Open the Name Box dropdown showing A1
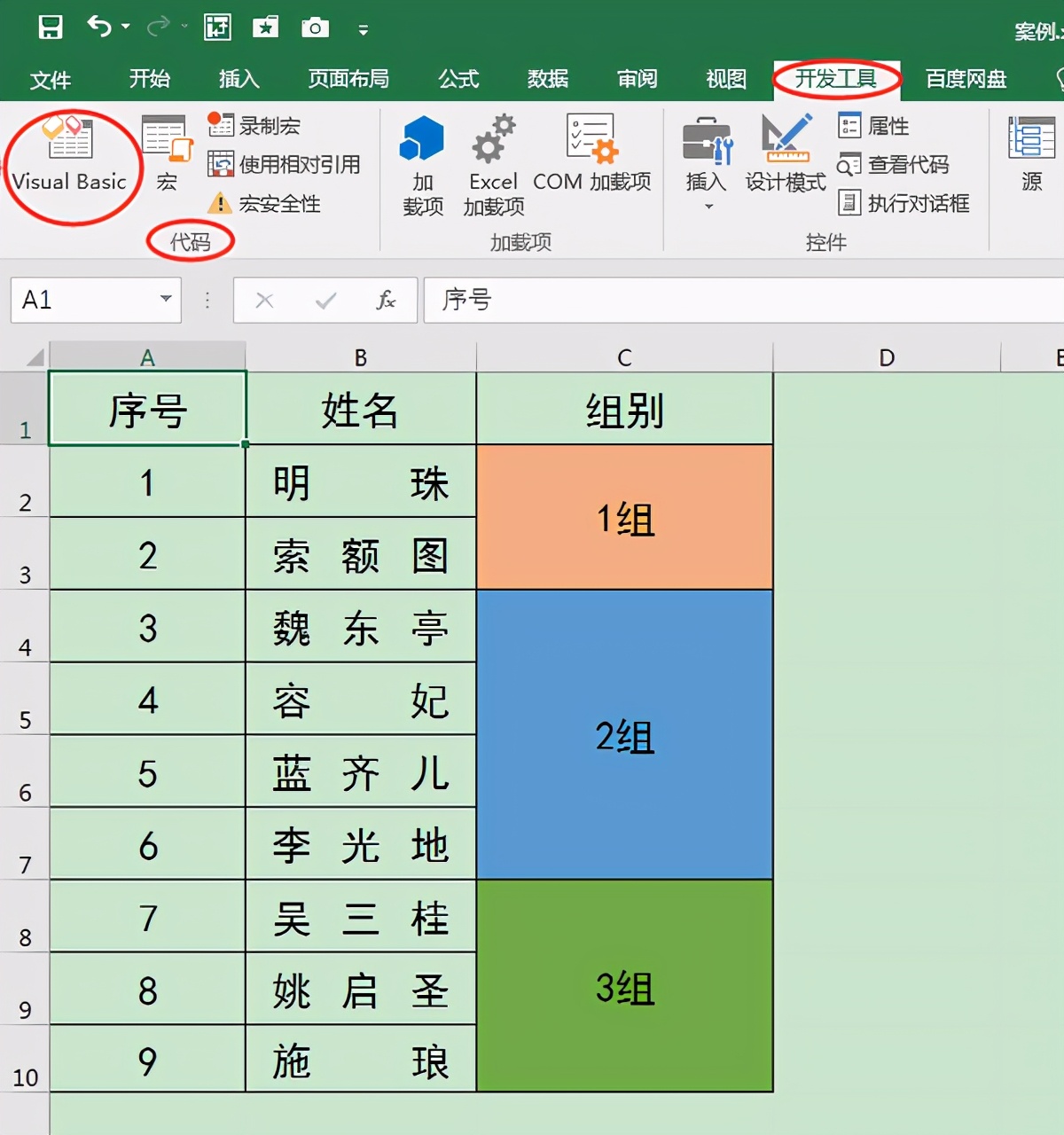Viewport: 1064px width, 1135px height. pos(165,300)
